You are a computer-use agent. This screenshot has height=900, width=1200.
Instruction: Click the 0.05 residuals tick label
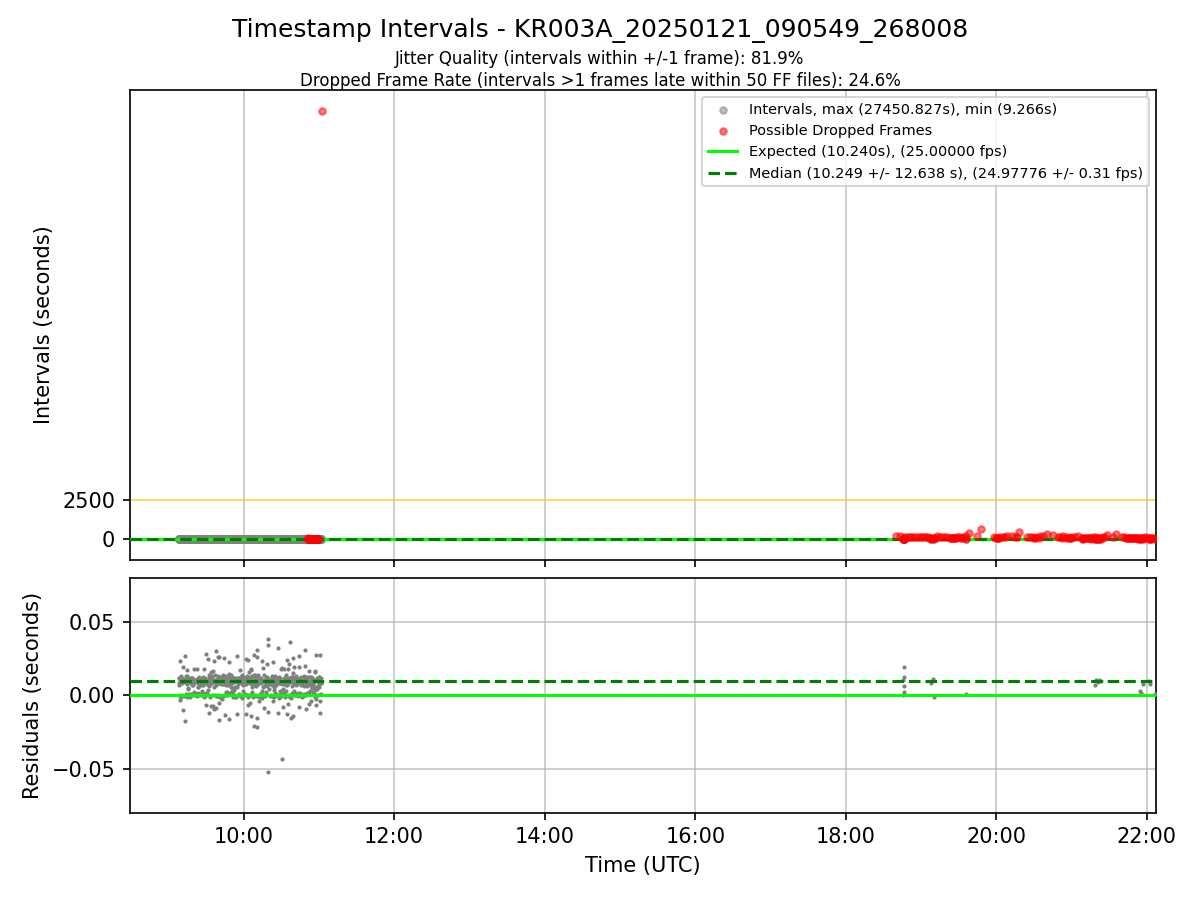pyautogui.click(x=93, y=622)
